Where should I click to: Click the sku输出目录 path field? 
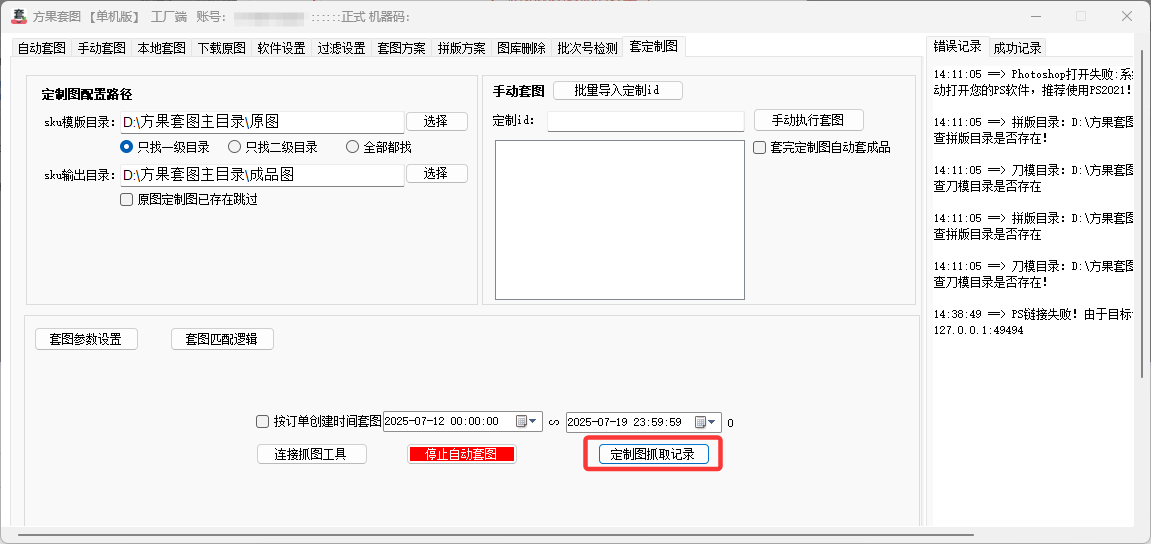(x=262, y=175)
